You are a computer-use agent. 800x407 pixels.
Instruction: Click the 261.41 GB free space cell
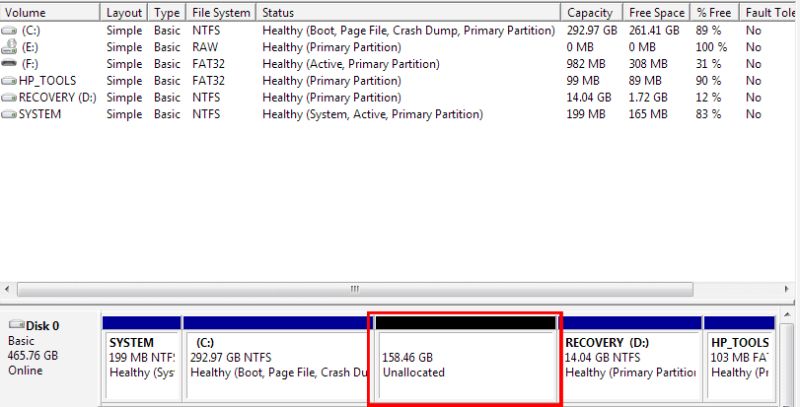pyautogui.click(x=654, y=31)
